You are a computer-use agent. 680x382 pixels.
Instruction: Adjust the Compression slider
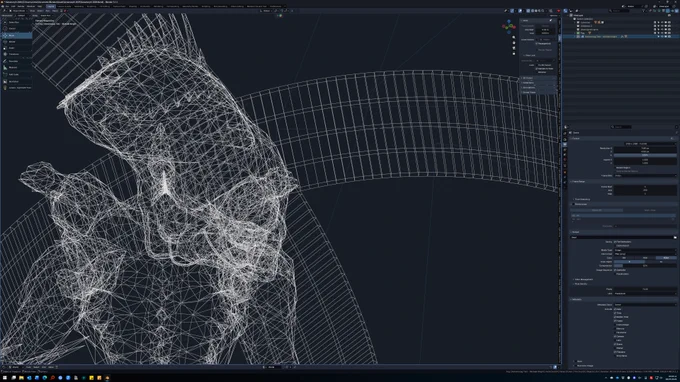tap(645, 266)
